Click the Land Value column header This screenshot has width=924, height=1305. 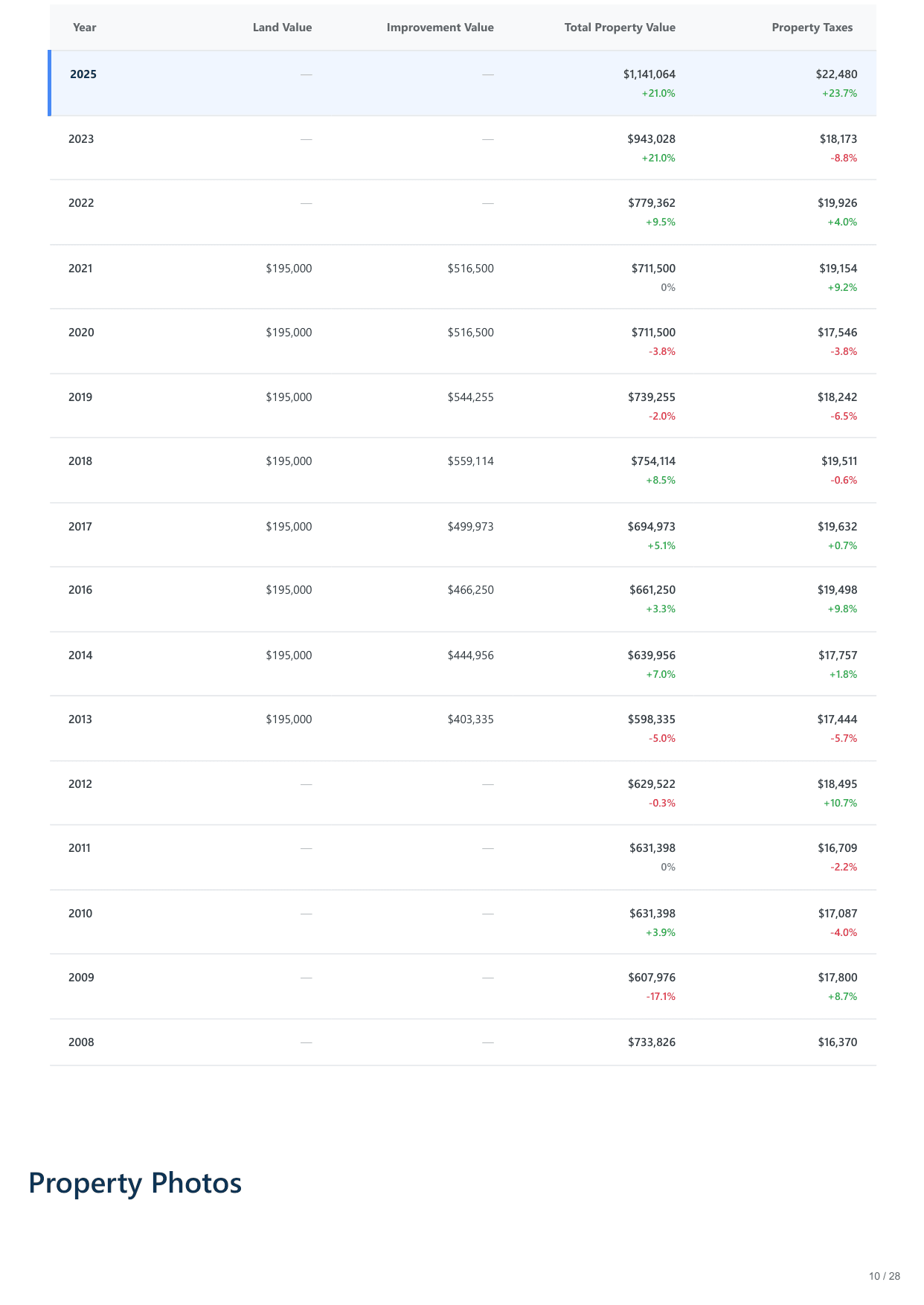[282, 28]
